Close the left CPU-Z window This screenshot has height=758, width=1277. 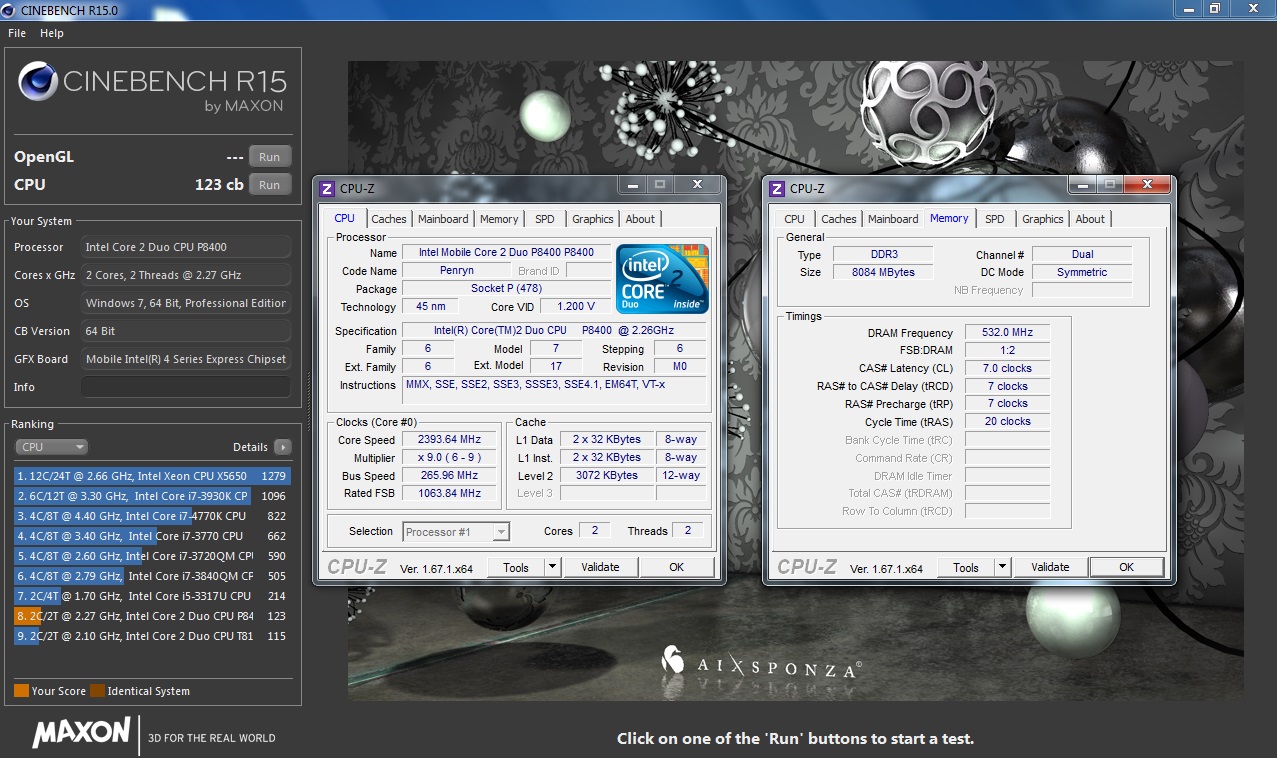[x=697, y=185]
